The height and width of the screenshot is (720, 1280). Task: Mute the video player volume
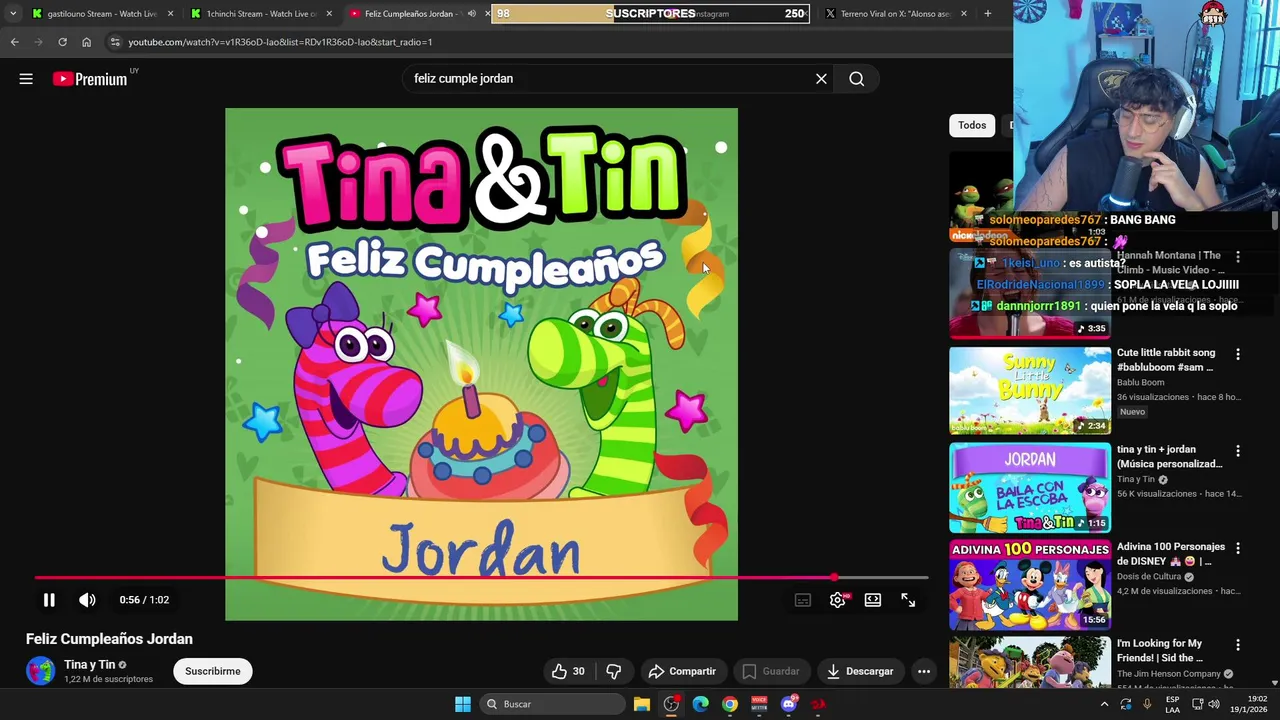(87, 600)
